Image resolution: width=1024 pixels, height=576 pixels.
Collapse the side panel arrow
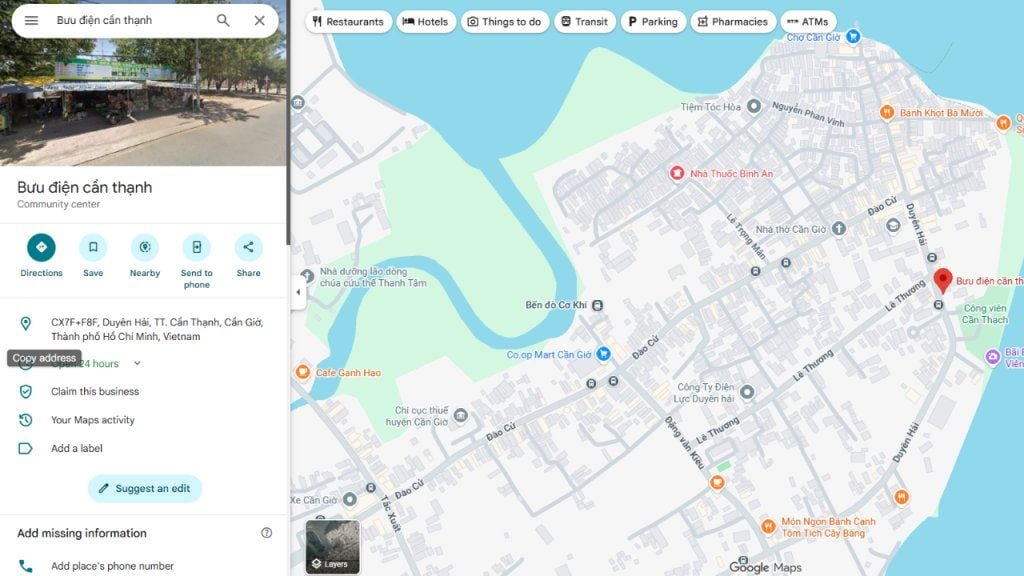click(x=297, y=292)
